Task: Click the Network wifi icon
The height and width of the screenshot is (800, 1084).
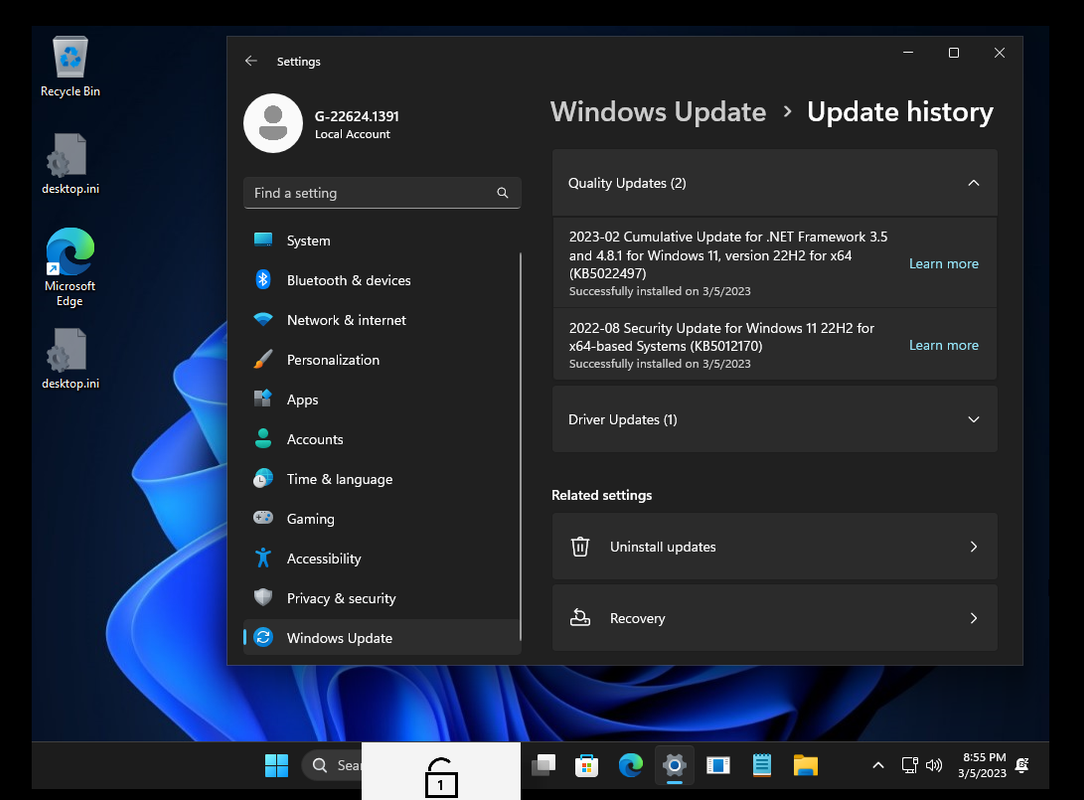Action: [263, 319]
